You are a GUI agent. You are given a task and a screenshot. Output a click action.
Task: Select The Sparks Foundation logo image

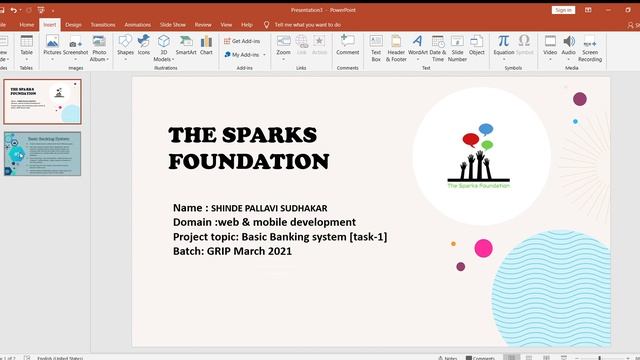[x=479, y=156]
